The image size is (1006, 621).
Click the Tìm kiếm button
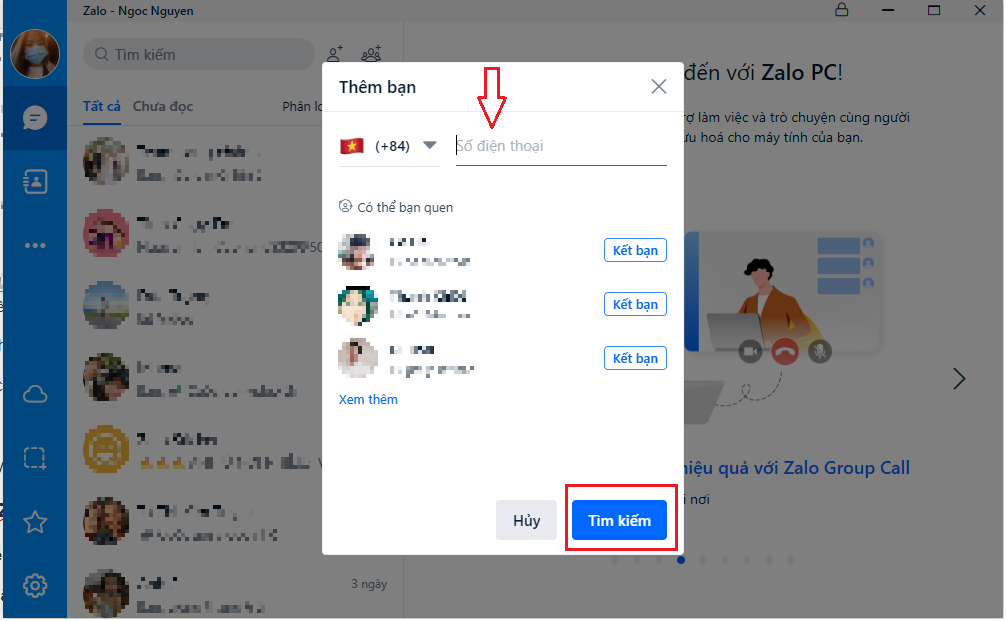[619, 520]
